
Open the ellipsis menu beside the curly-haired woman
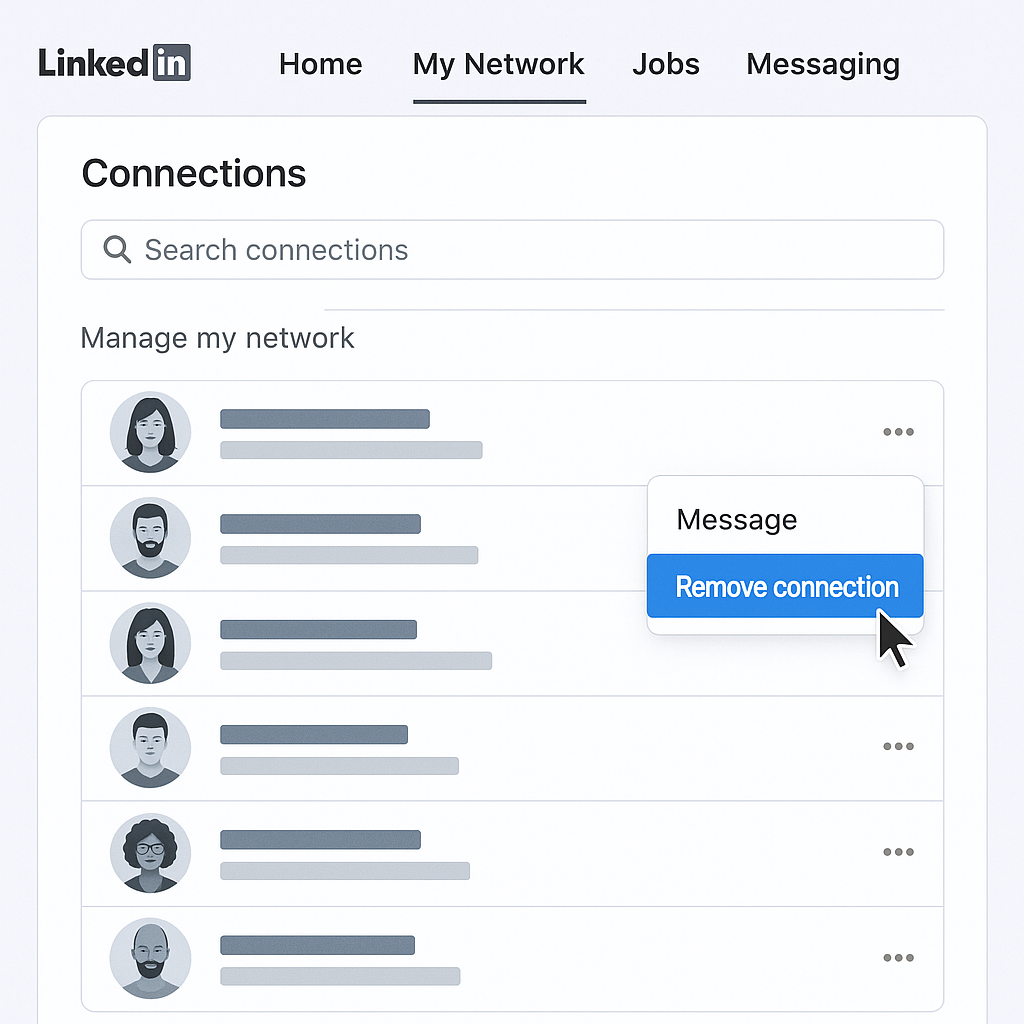coord(898,852)
